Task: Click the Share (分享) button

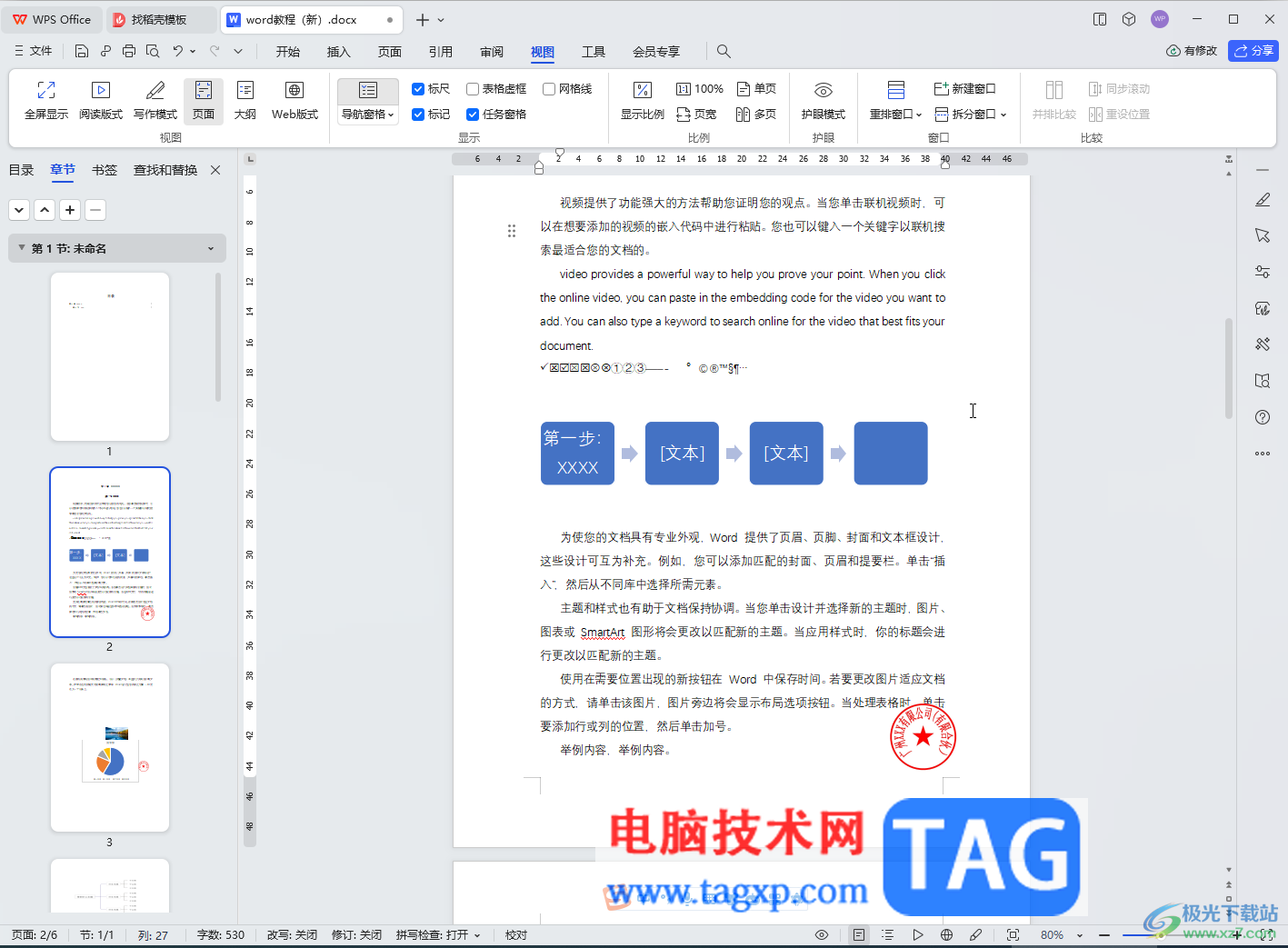Action: point(1253,51)
